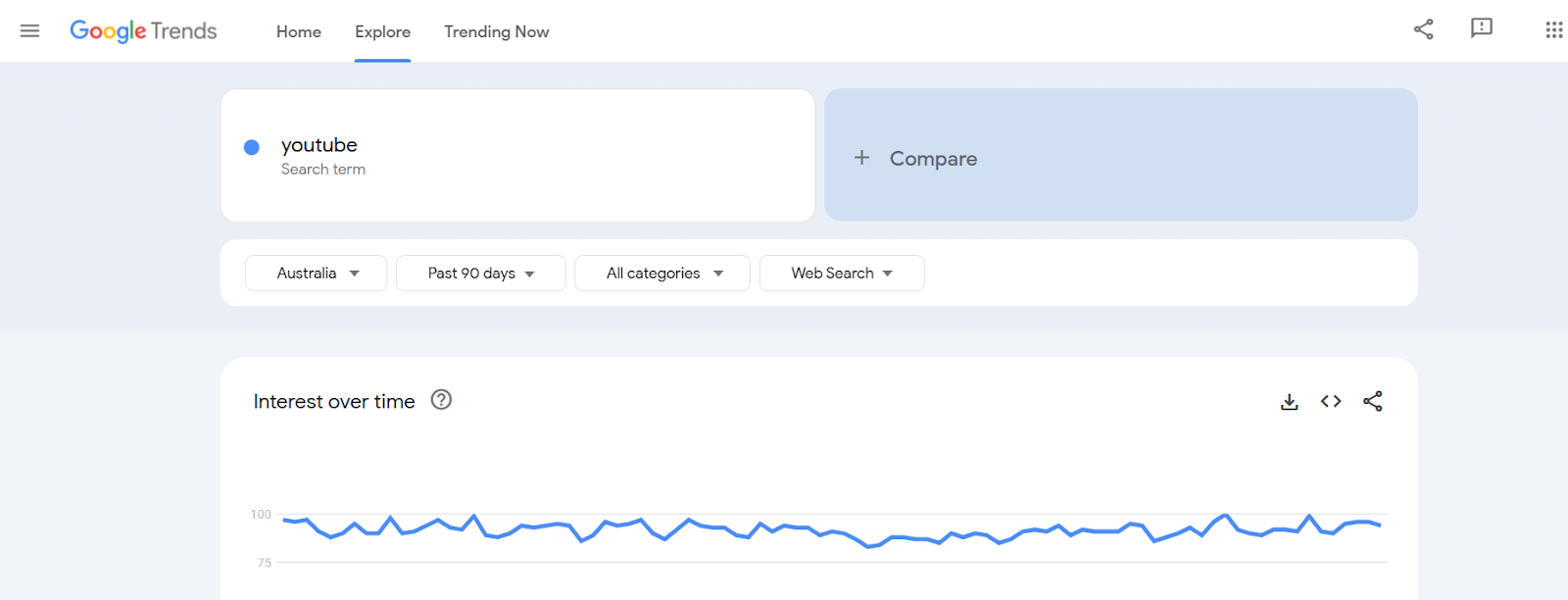The image size is (1568, 600).
Task: Click the blue dot beside youtube
Action: coord(252,147)
